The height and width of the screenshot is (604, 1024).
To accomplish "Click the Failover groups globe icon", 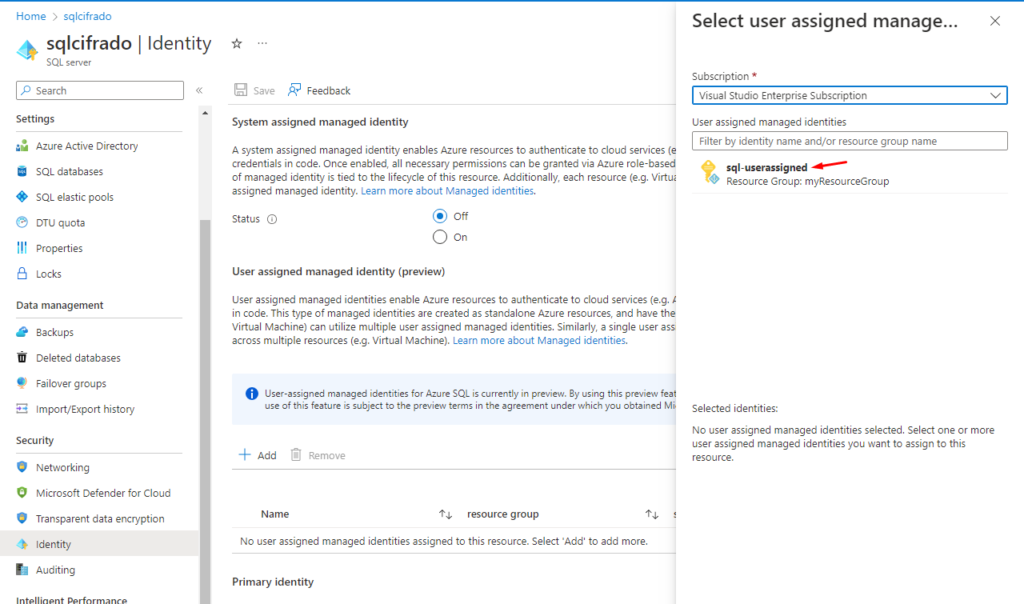I will point(22,383).
